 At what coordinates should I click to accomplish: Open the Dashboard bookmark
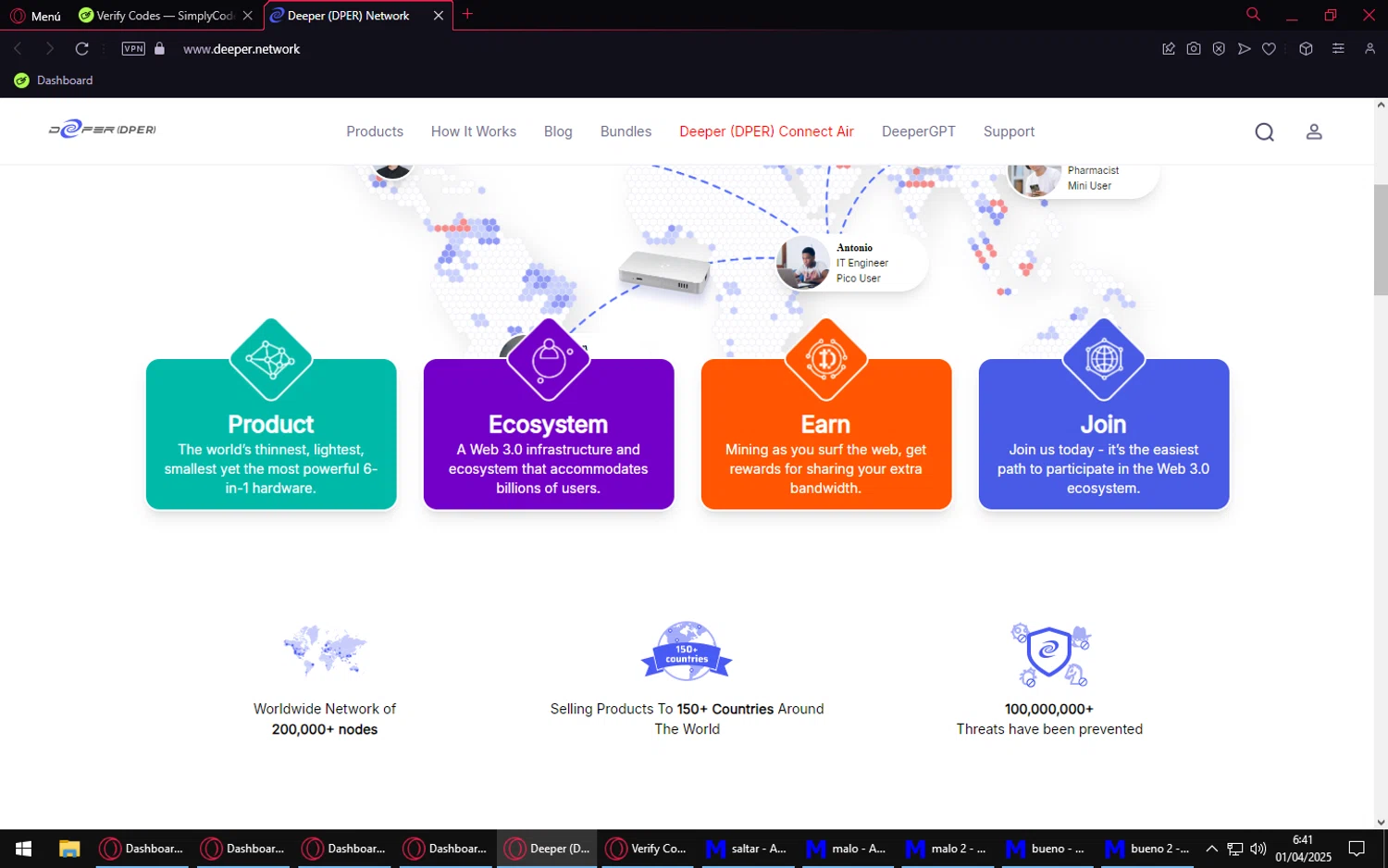54,81
